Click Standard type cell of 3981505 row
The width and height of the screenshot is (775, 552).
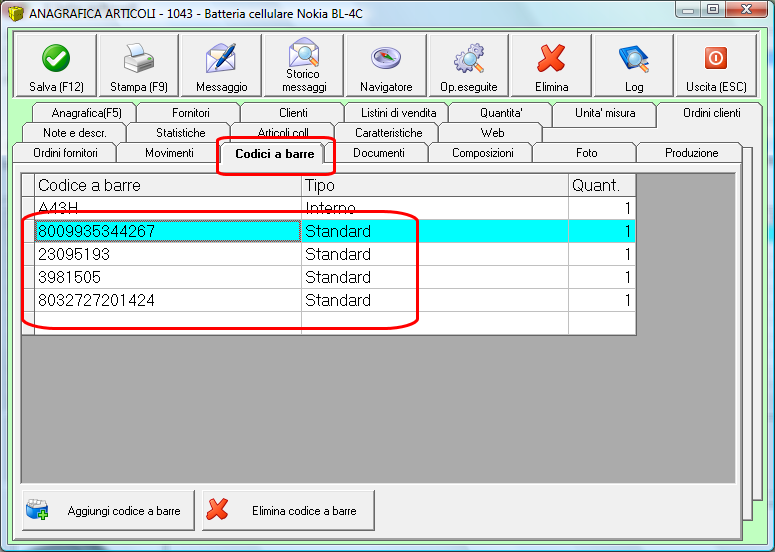point(435,277)
